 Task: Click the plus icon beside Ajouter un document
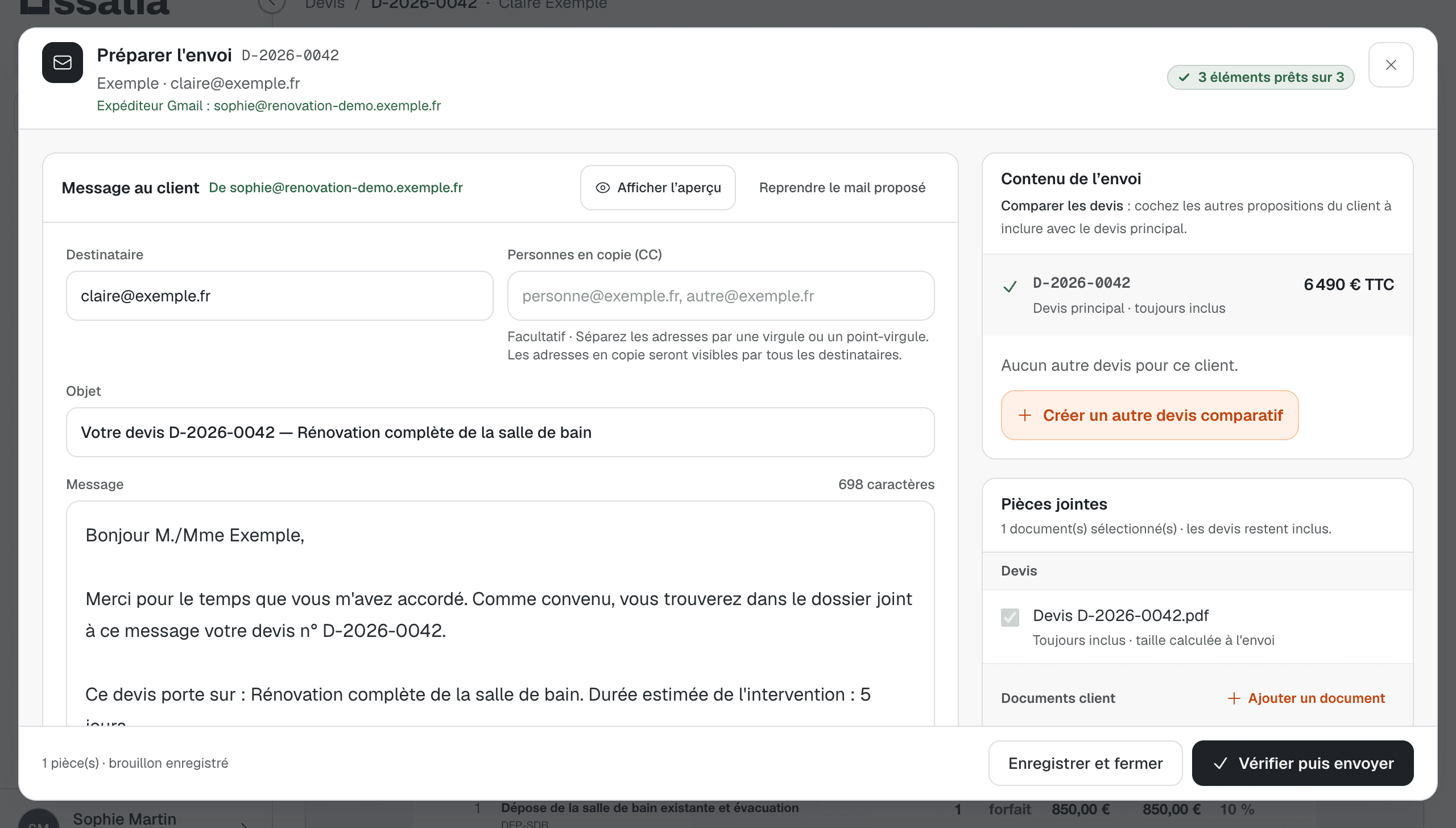click(x=1234, y=698)
